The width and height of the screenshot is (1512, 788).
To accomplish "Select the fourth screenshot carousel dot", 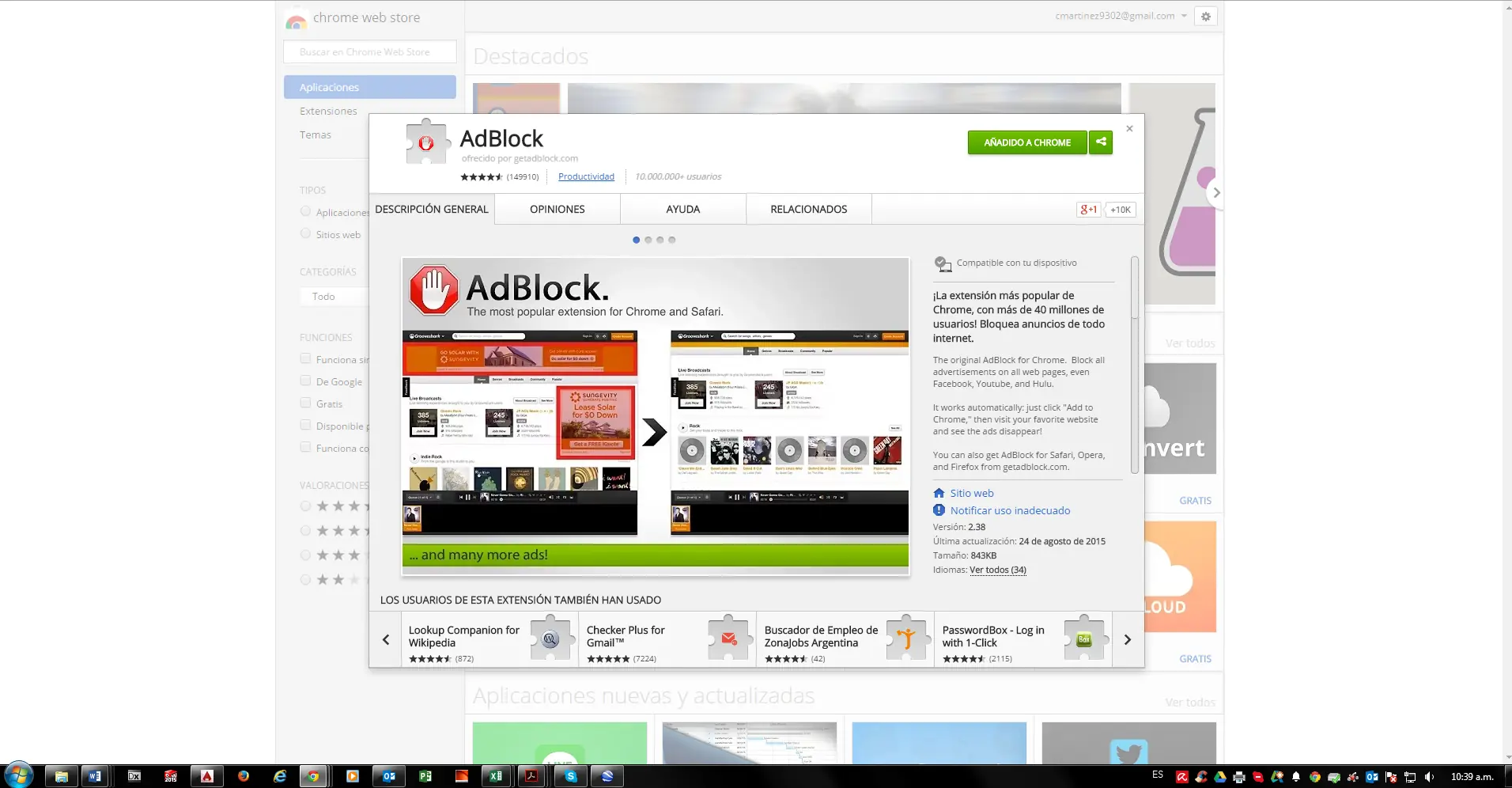I will click(672, 240).
